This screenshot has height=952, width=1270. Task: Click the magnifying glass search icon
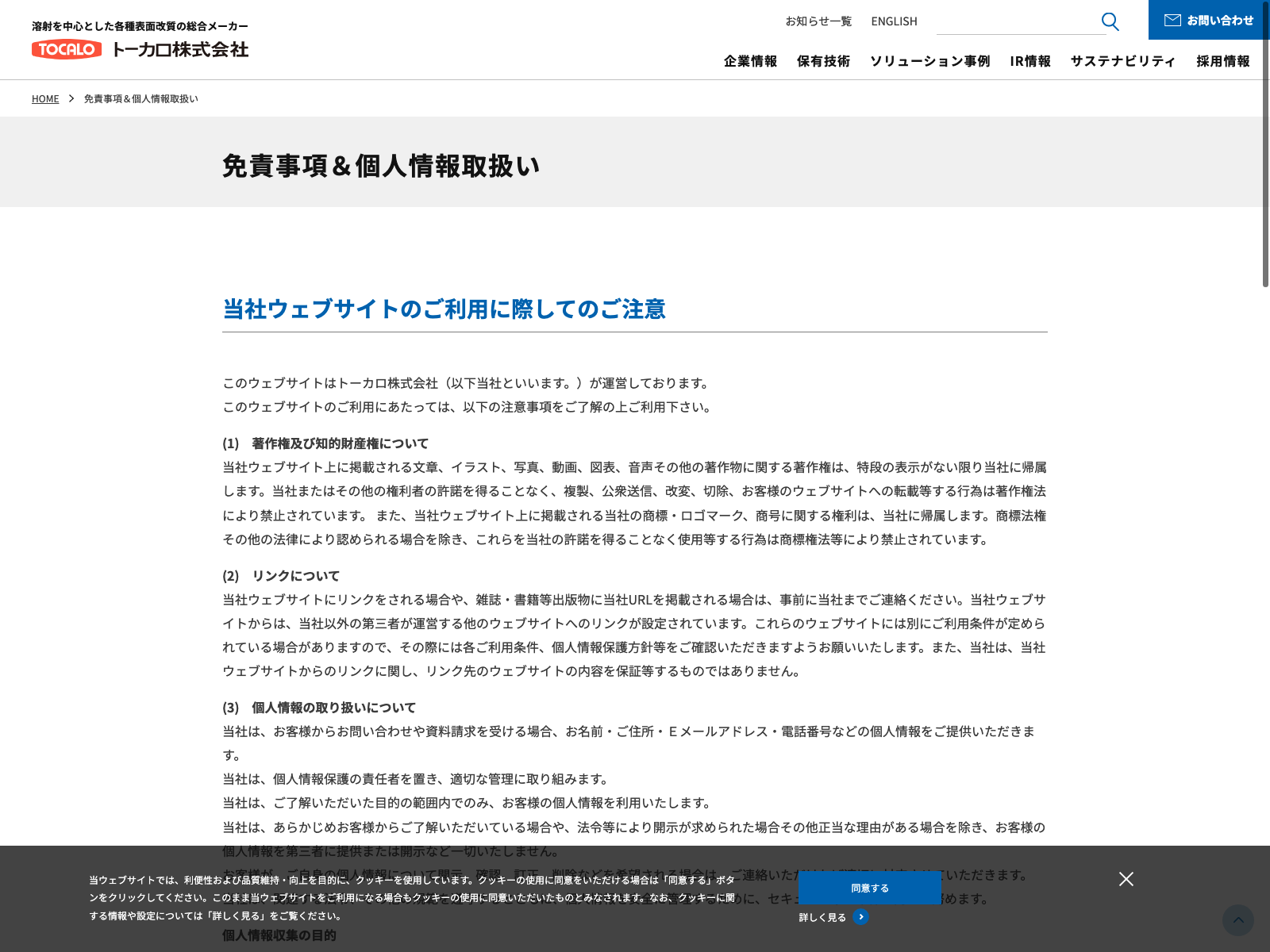coord(1110,21)
